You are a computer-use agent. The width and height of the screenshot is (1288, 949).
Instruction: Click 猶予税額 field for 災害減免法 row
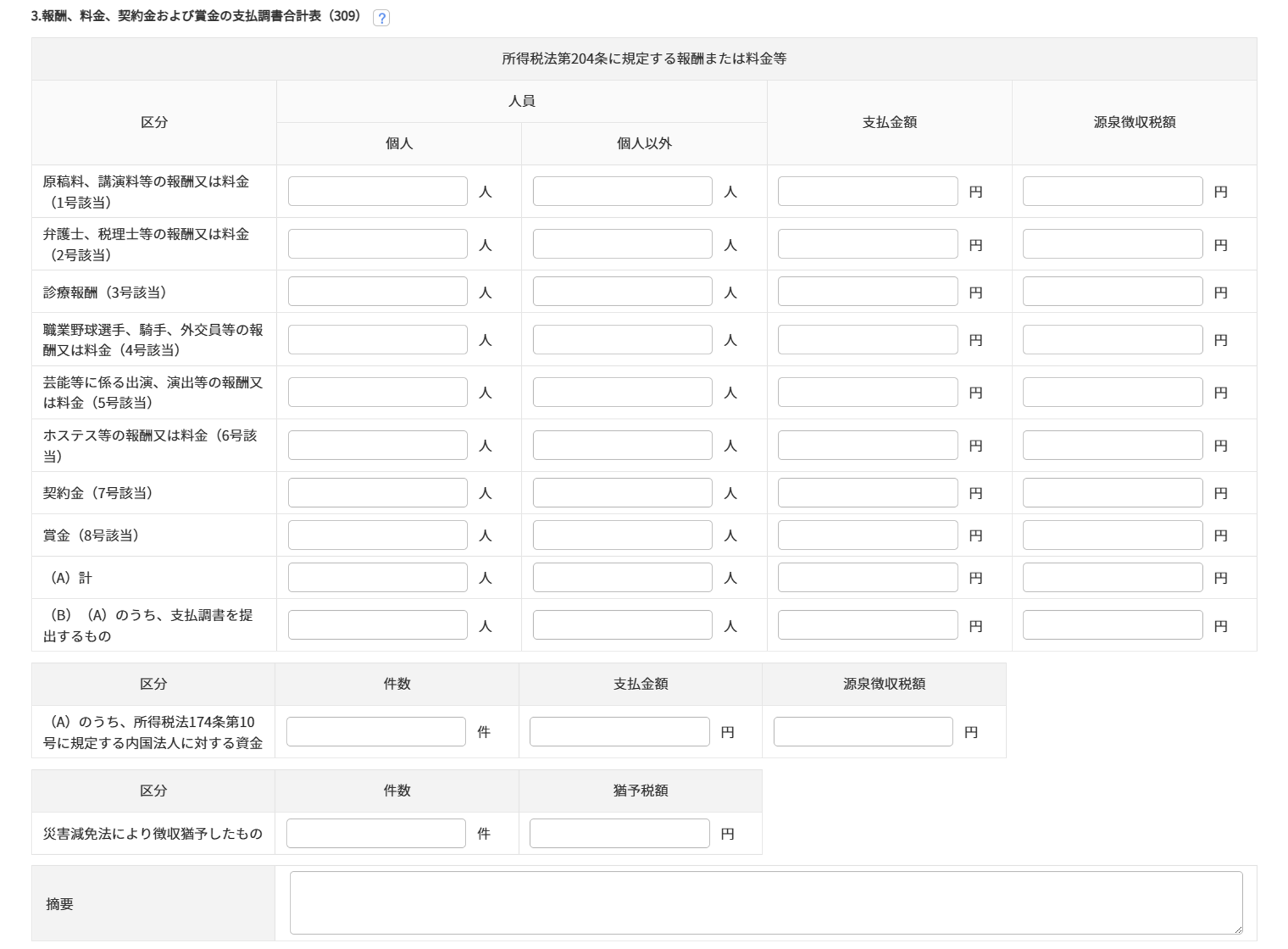pos(620,834)
